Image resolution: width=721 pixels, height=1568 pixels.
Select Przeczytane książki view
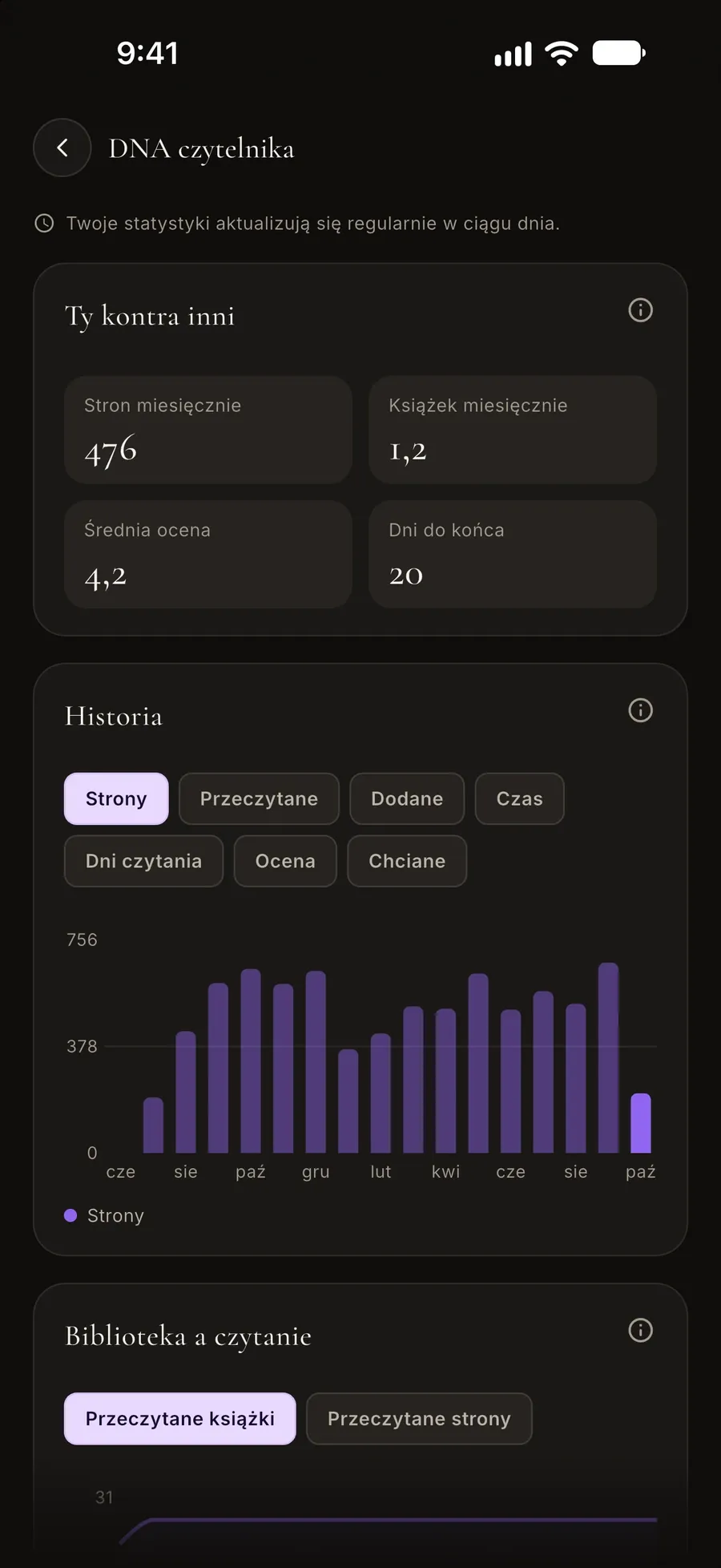click(179, 1419)
